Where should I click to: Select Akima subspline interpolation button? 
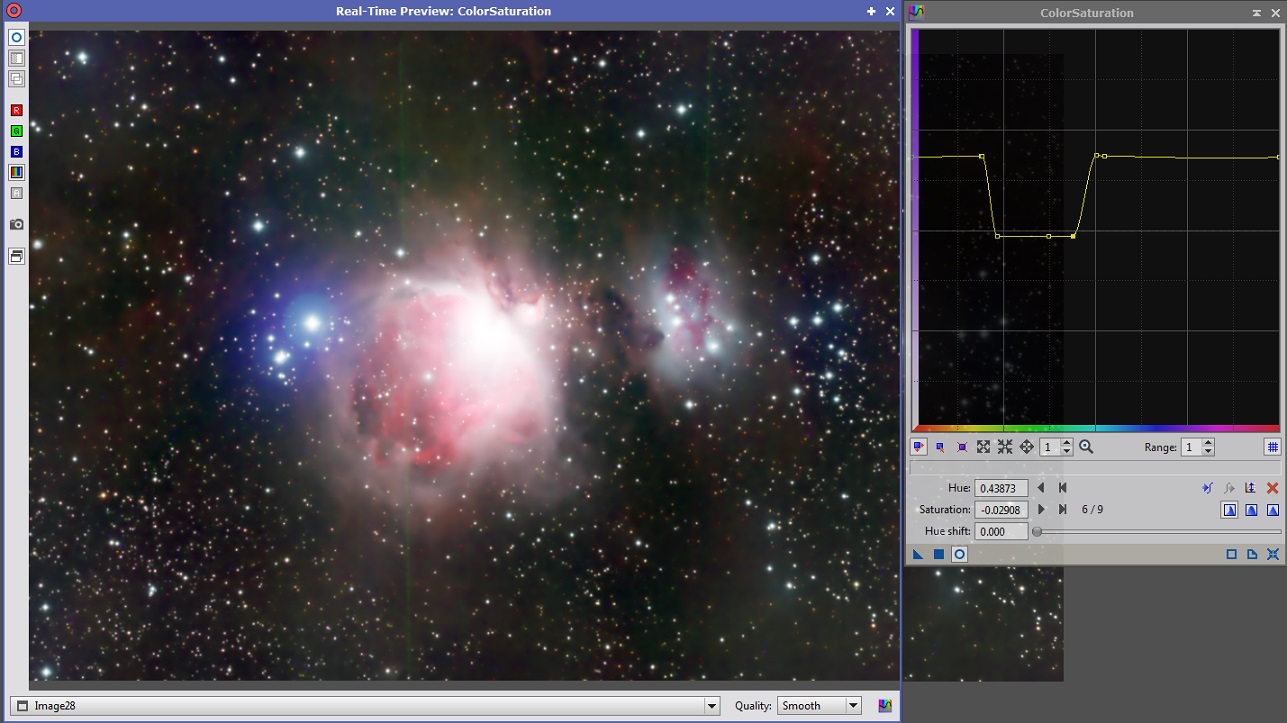coord(1229,510)
